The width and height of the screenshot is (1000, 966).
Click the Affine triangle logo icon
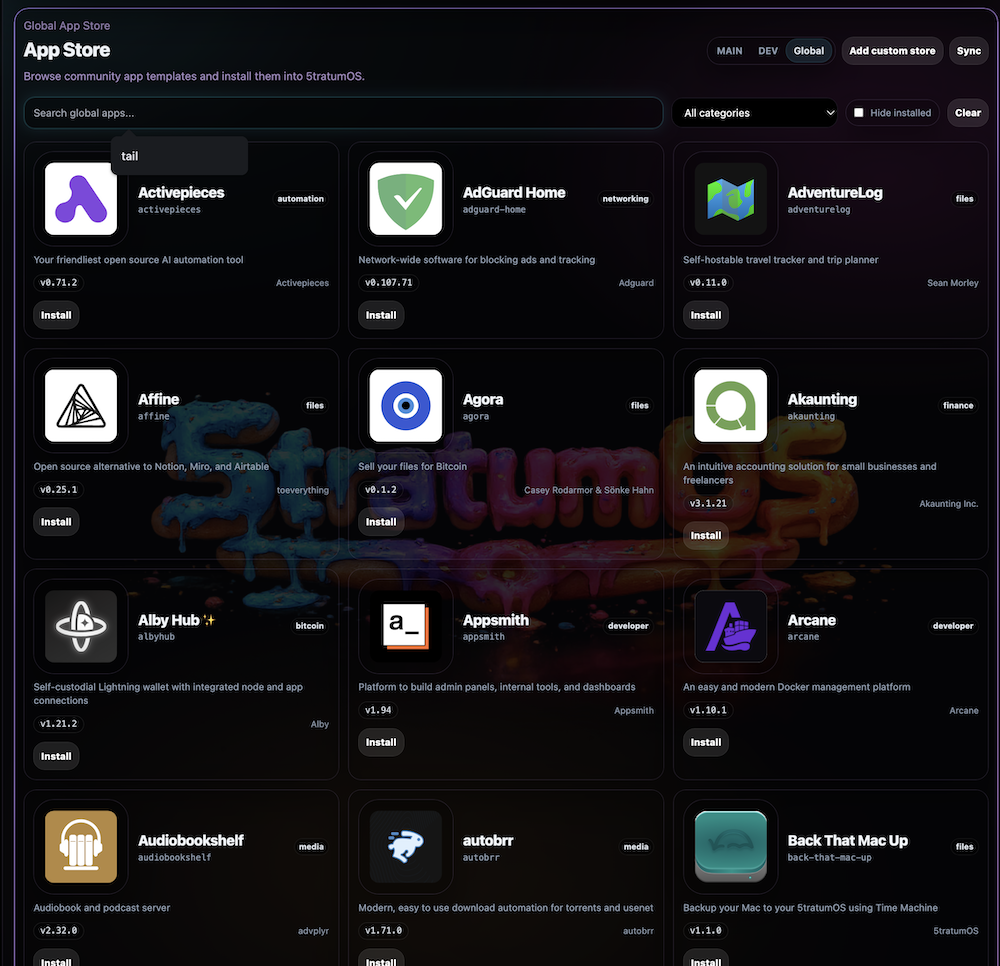point(81,405)
